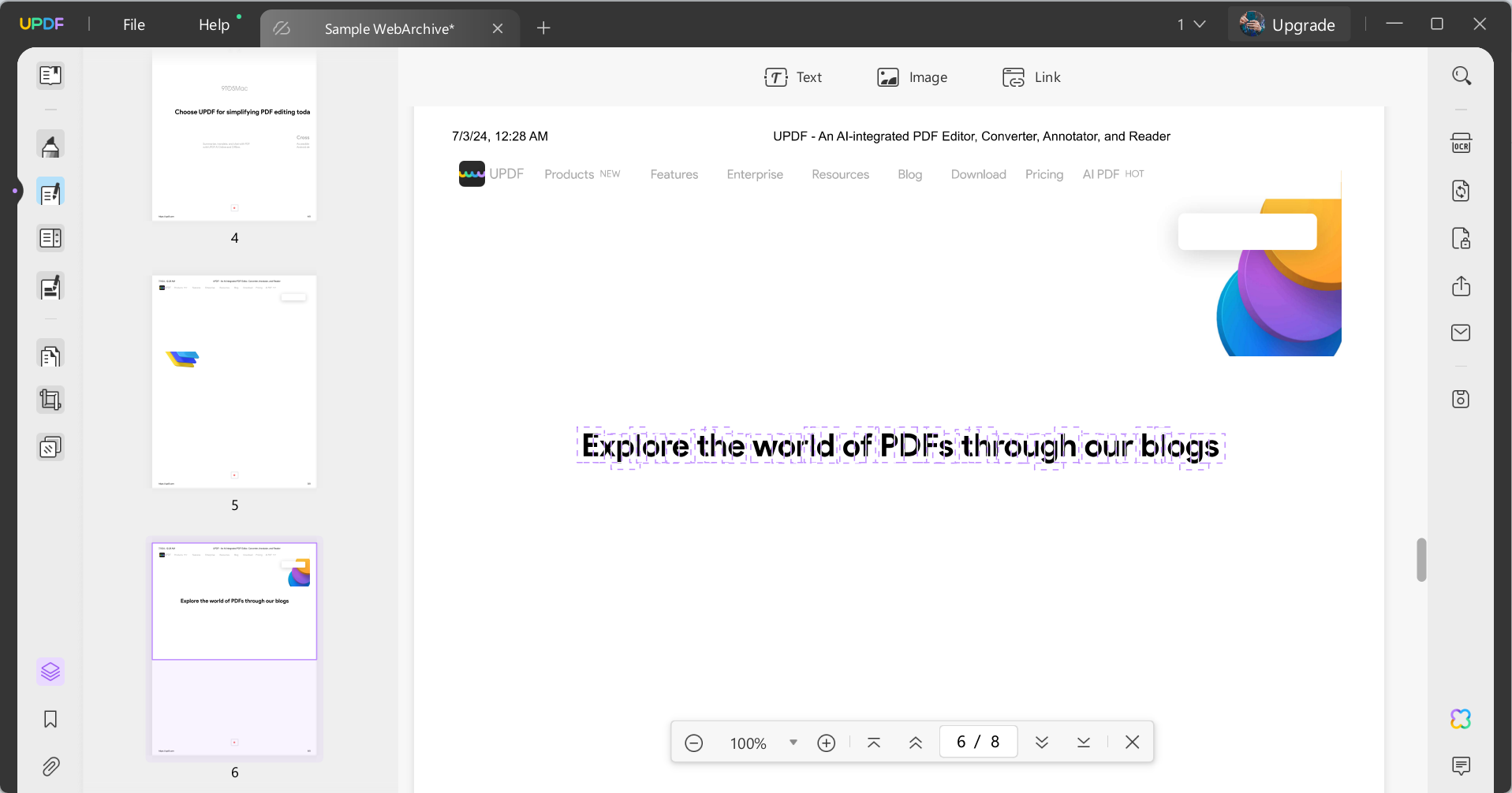This screenshot has height=793, width=1512.
Task: Select the Edit PDF tool
Action: [x=50, y=192]
